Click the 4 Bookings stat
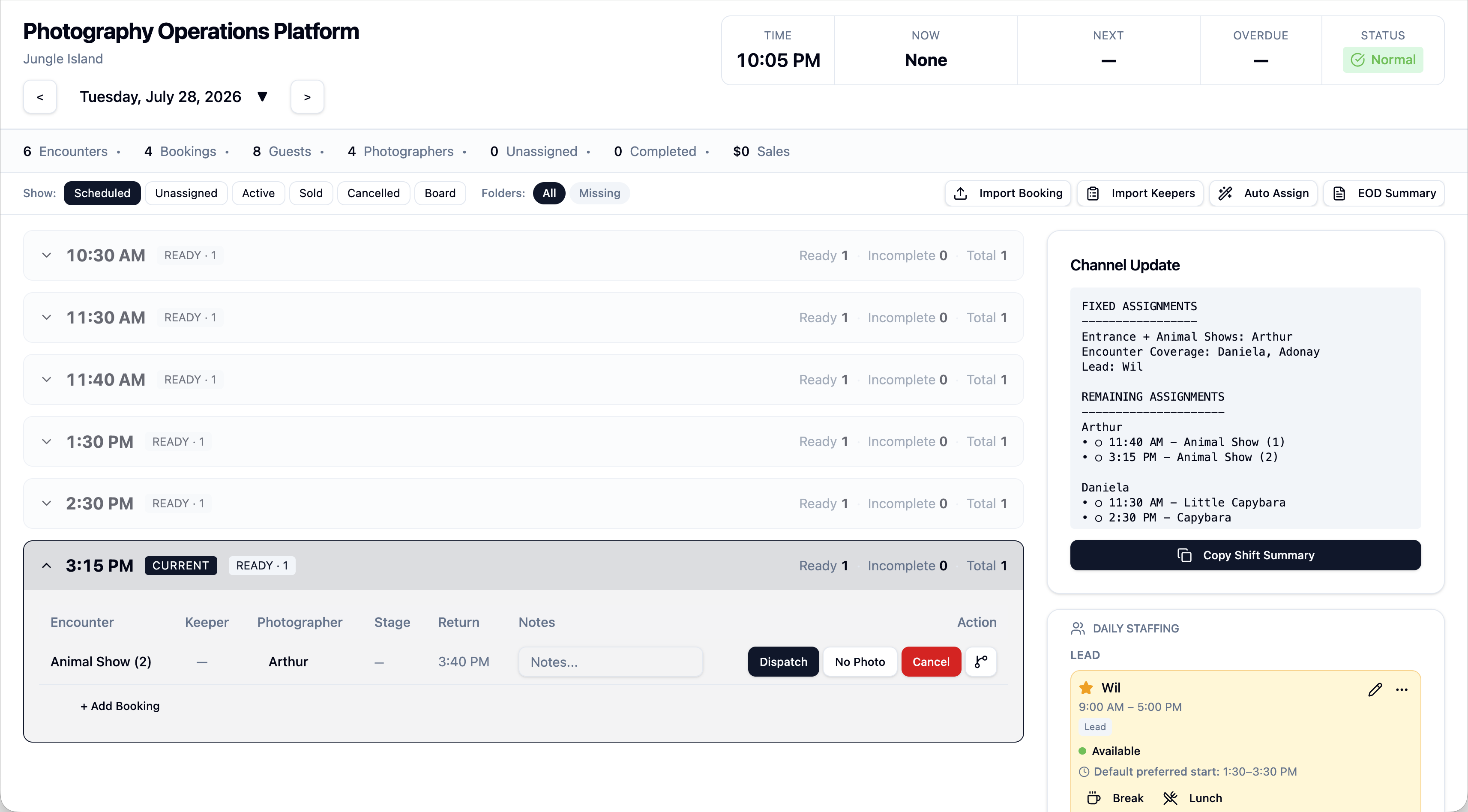 click(x=180, y=151)
